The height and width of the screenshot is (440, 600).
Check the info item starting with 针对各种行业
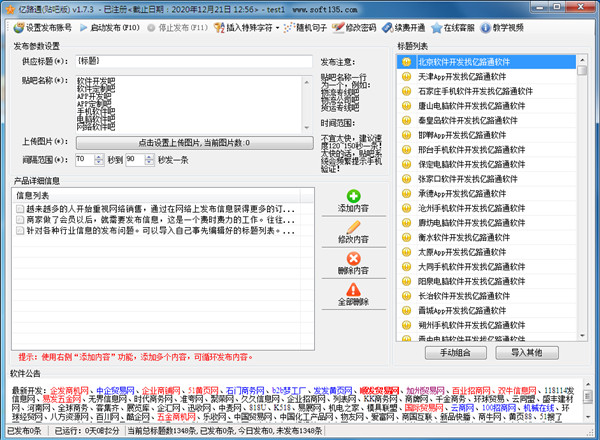21,230
